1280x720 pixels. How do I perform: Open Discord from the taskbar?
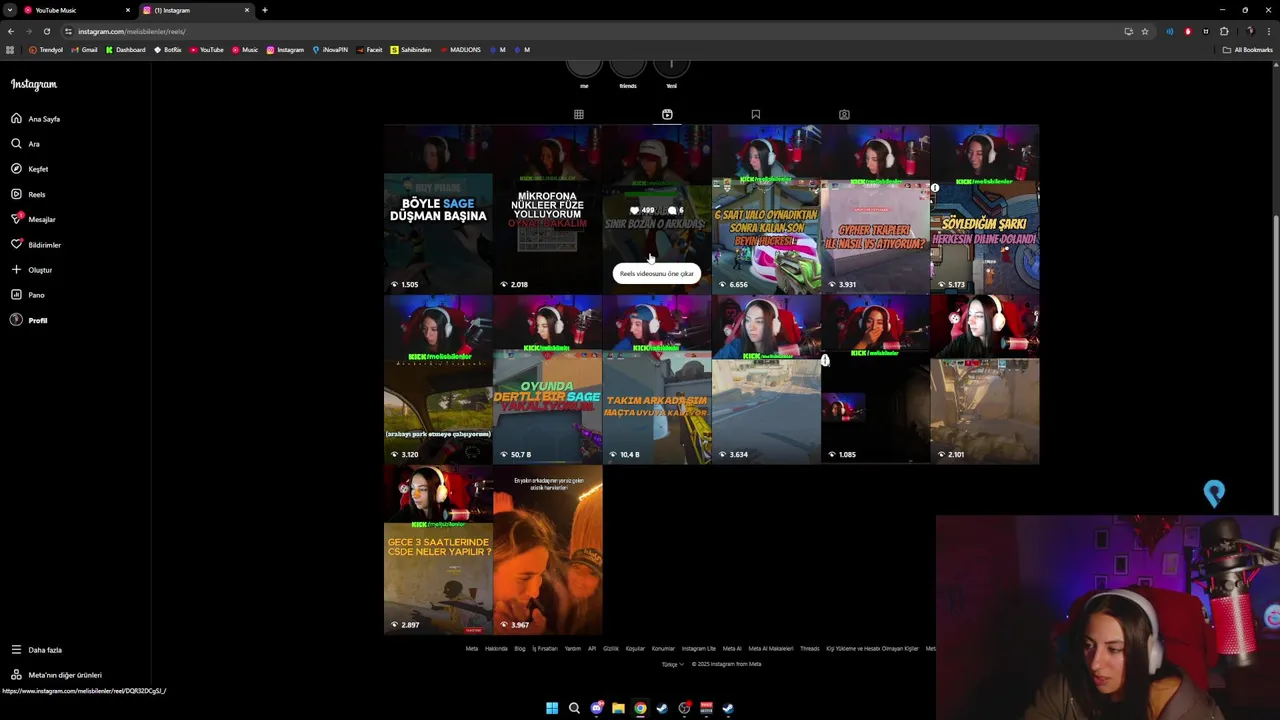click(596, 708)
